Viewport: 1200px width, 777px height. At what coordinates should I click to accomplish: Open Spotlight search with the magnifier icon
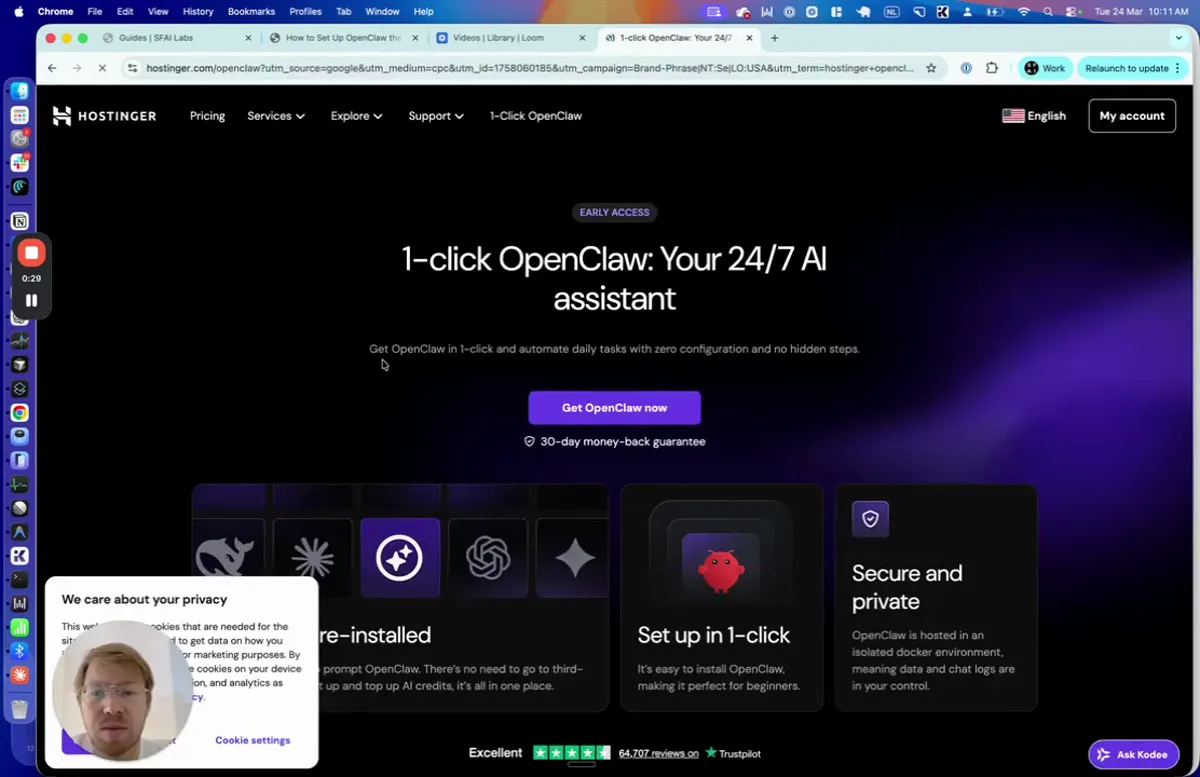coord(1046,11)
